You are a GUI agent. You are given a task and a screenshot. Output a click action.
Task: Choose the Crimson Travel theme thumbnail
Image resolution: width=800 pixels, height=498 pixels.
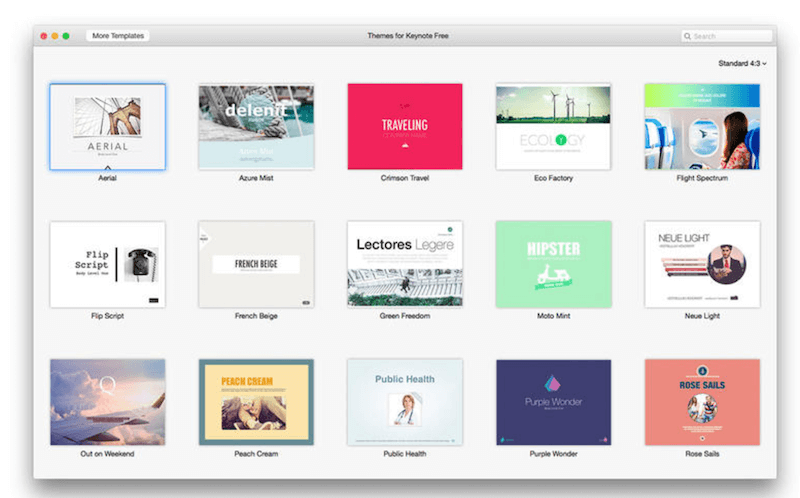tap(405, 127)
